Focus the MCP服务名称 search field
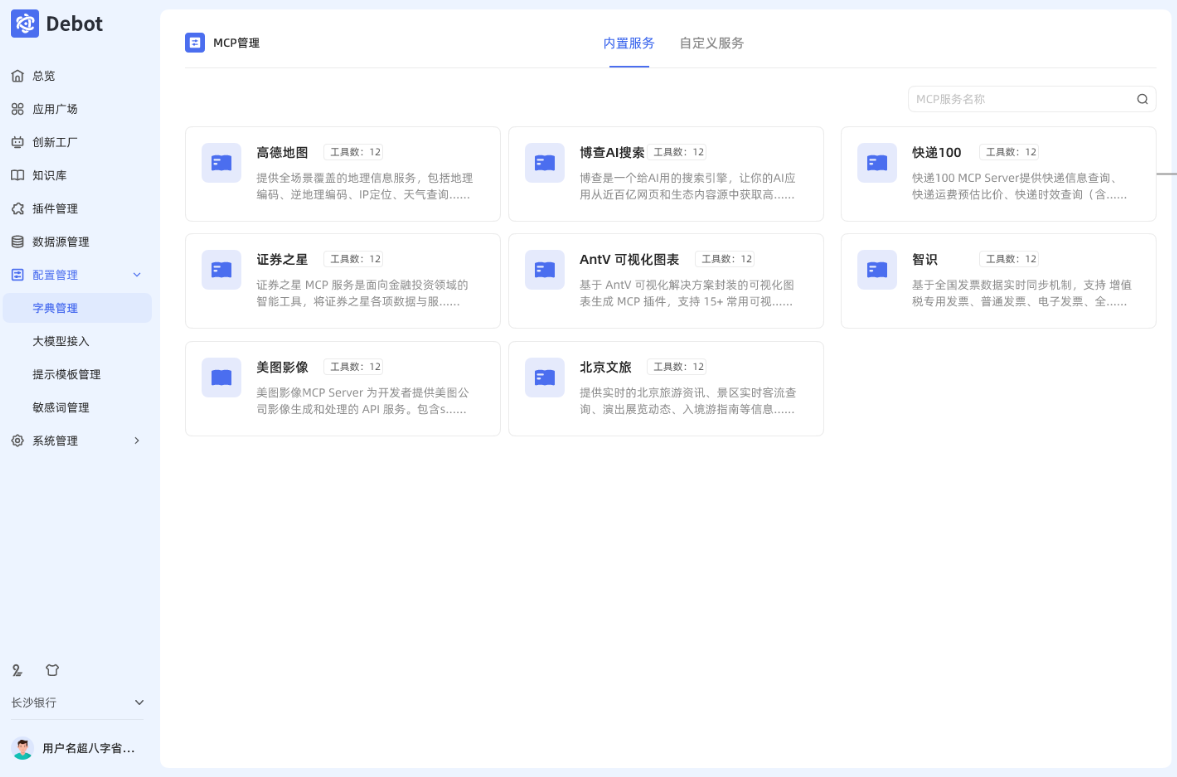Viewport: 1177px width, 777px height. [1020, 99]
